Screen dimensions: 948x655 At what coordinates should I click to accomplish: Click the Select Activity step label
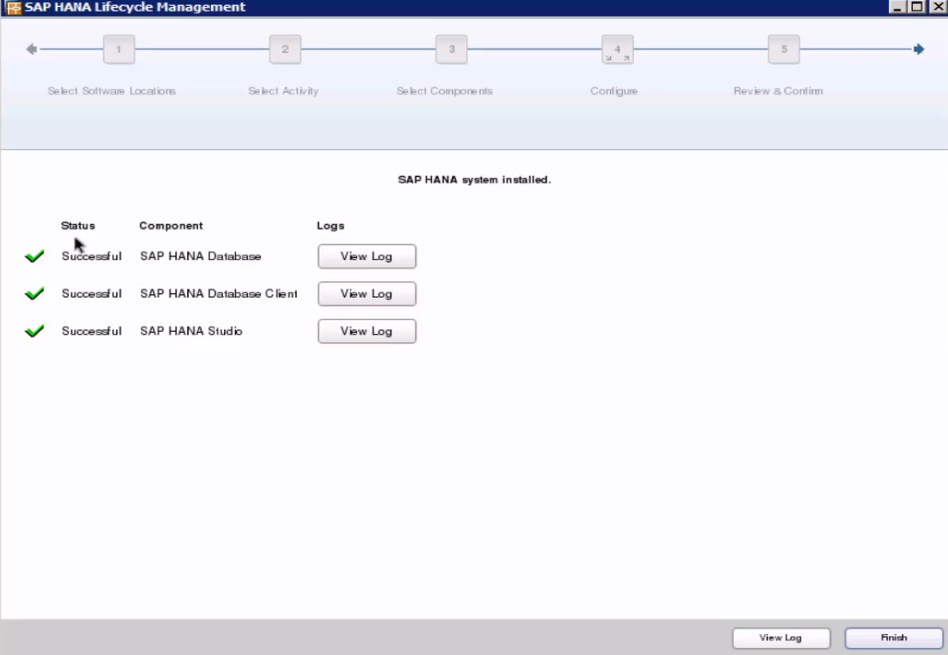(283, 91)
